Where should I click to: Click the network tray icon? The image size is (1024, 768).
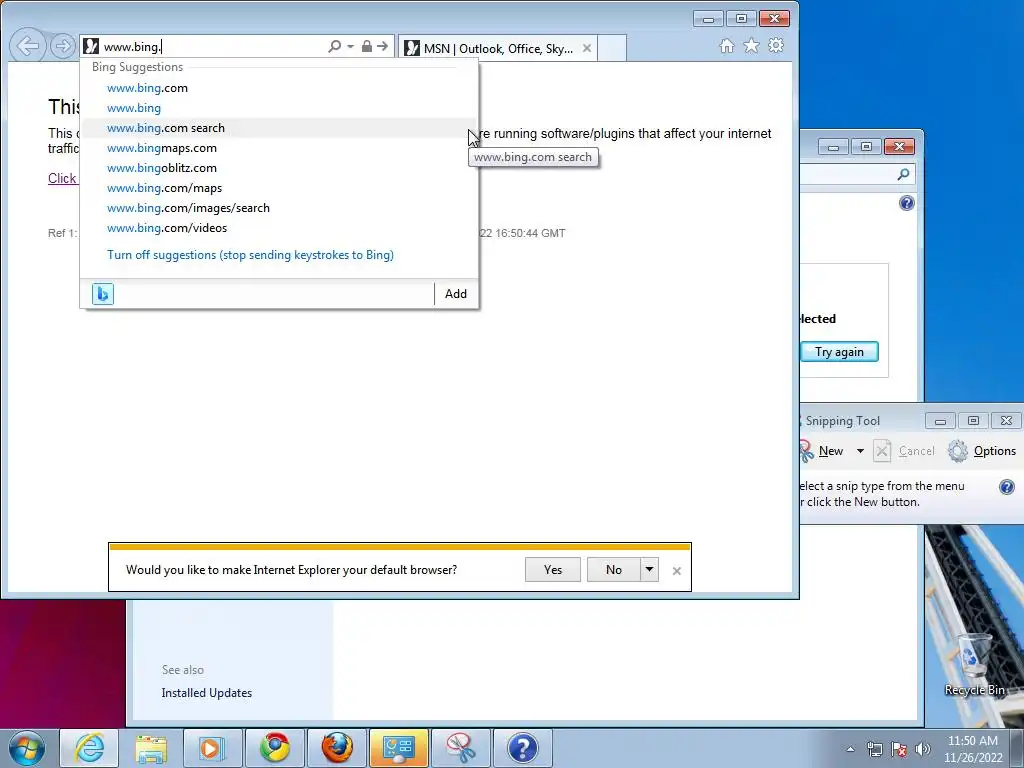pyautogui.click(x=874, y=749)
